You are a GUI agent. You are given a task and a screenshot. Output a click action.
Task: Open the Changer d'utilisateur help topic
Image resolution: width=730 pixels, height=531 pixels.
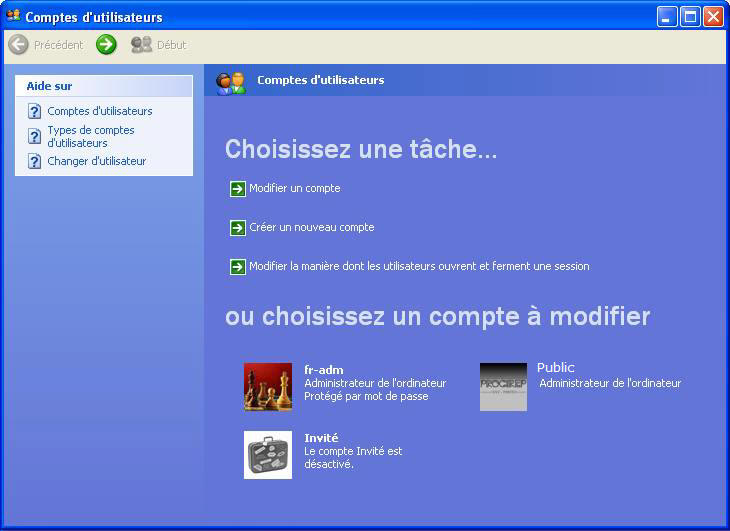point(97,161)
